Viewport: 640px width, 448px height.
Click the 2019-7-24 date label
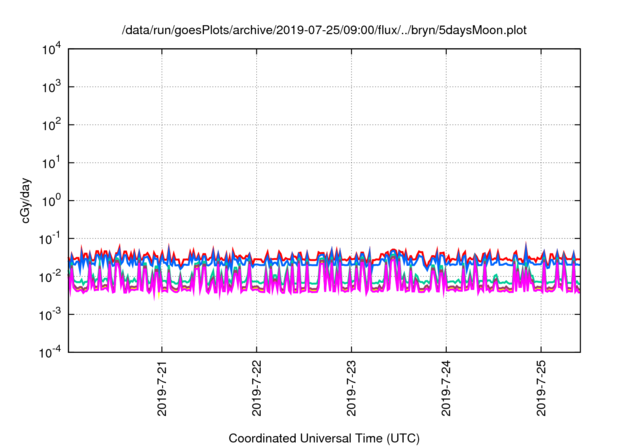[446, 388]
